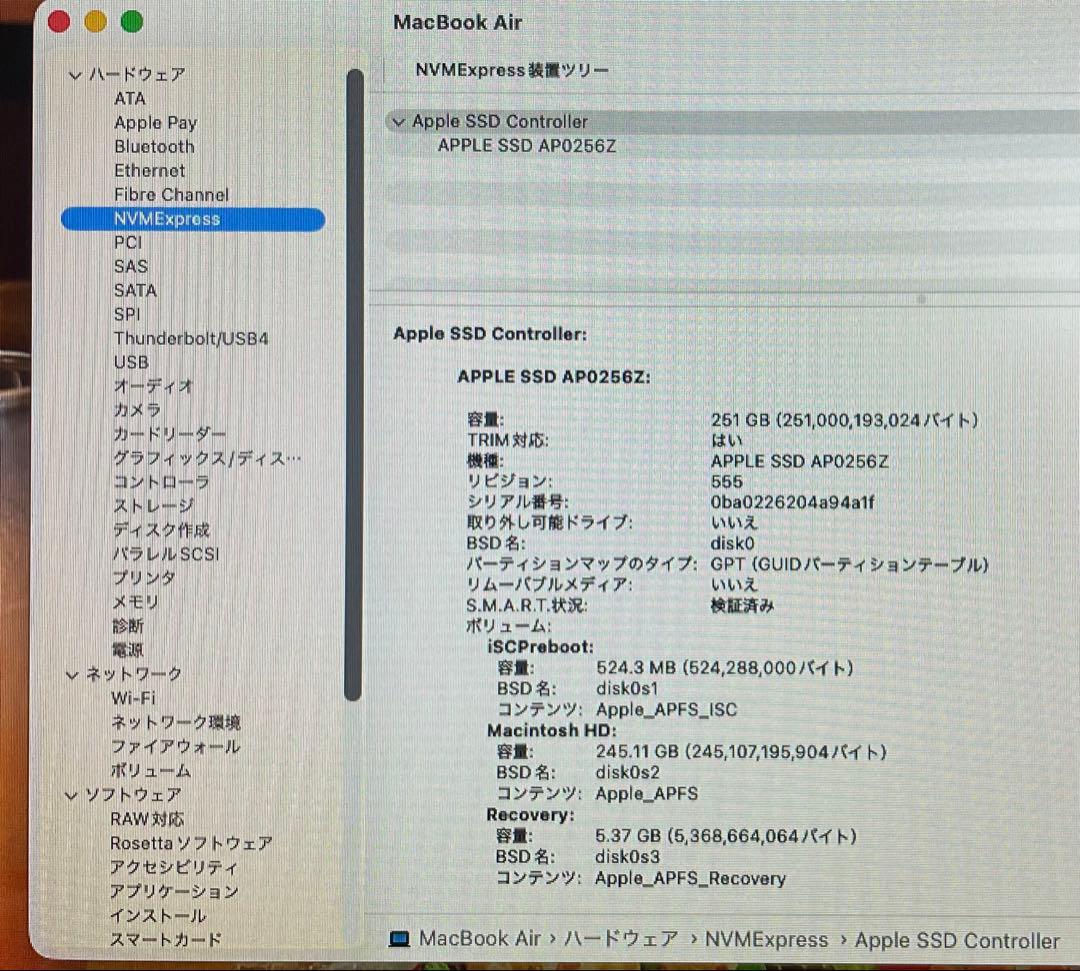Screen dimensions: 1080x971
Task: Select カメラ in the sidebar
Action: pyautogui.click(x=137, y=410)
